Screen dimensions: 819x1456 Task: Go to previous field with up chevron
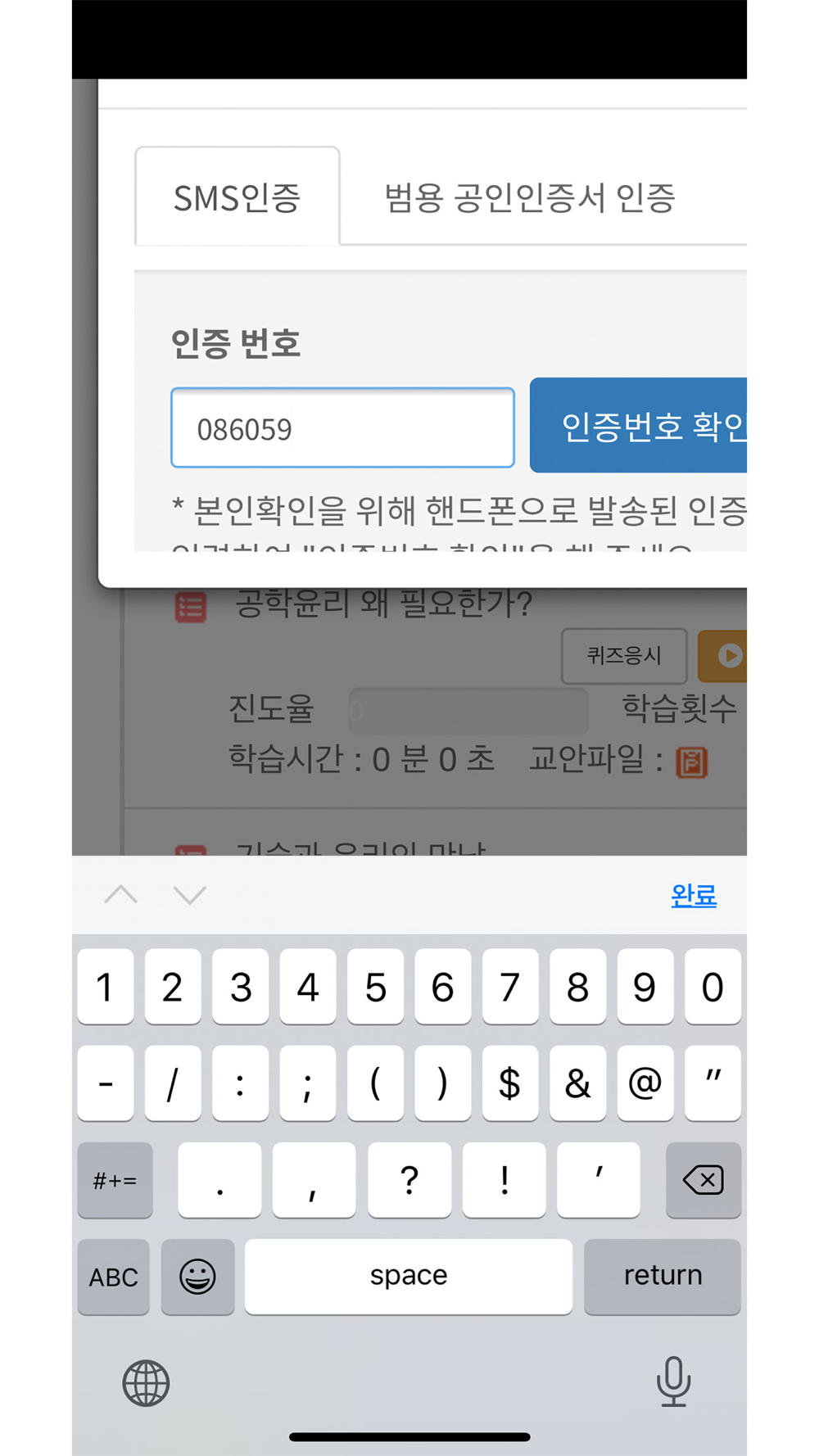click(x=121, y=894)
